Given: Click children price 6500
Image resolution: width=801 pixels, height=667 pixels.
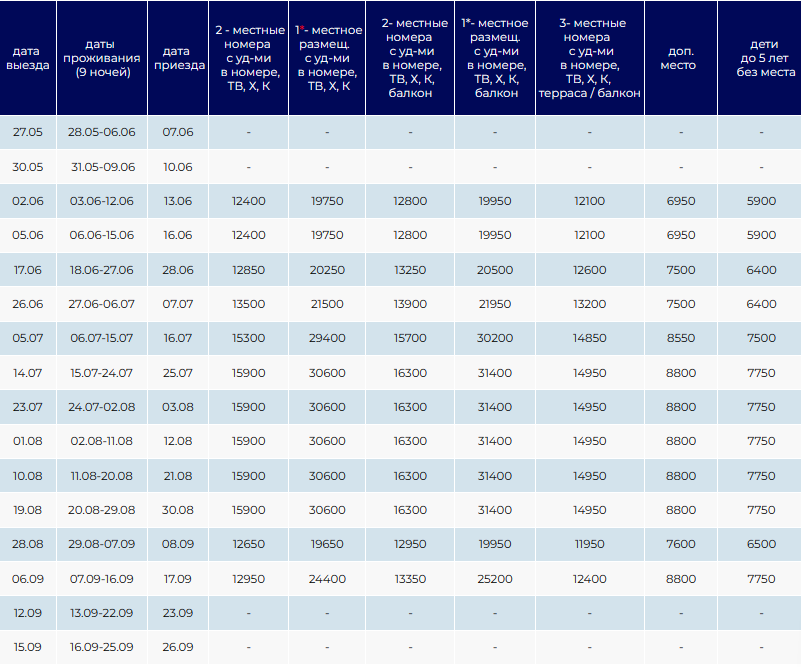Looking at the screenshot, I should (761, 544).
